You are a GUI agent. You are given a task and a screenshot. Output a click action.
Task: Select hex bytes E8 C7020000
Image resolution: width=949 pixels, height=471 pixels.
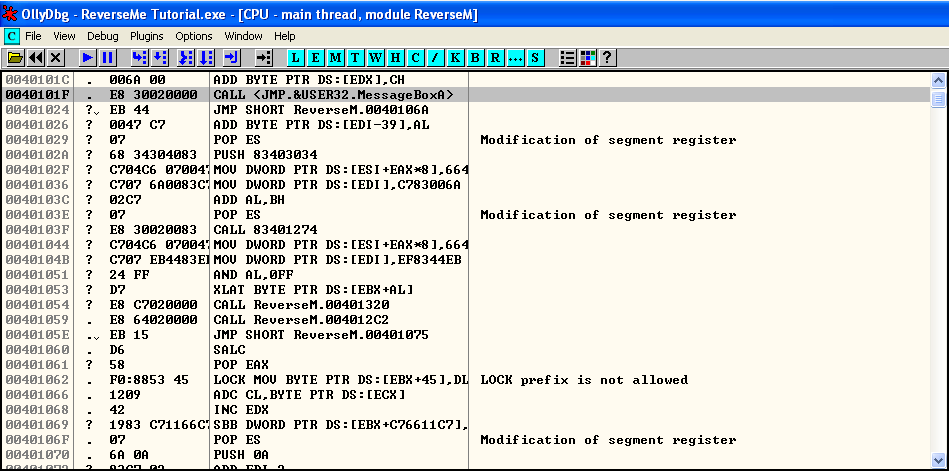click(153, 305)
